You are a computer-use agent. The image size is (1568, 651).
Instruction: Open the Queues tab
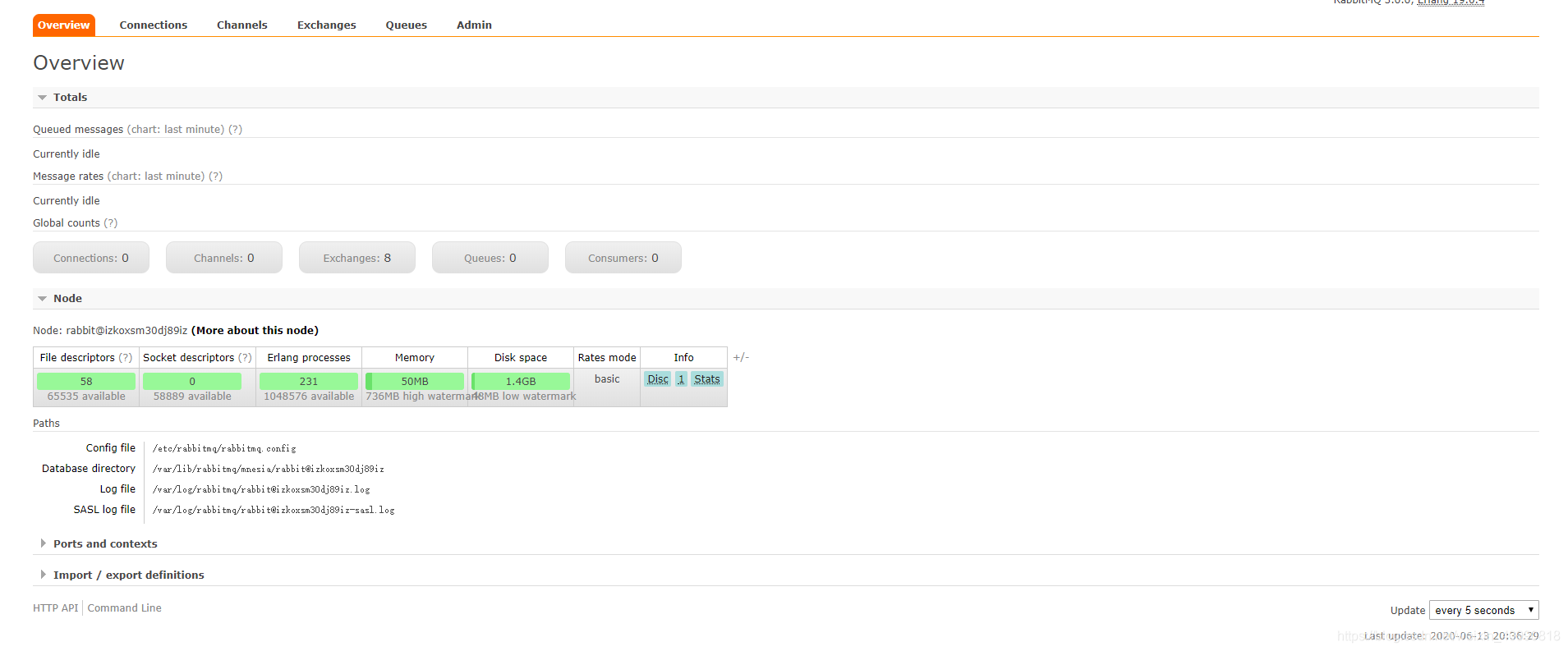[x=407, y=25]
